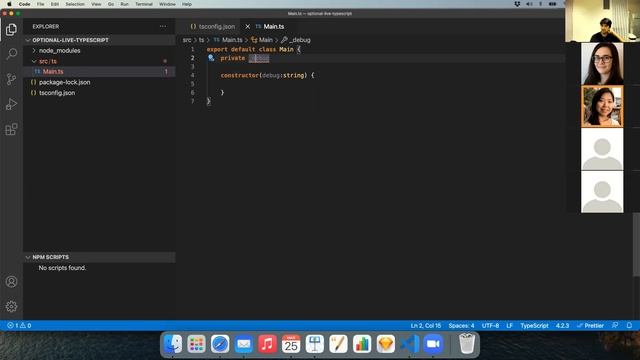Image resolution: width=640 pixels, height=360 pixels.
Task: Open the Edit menu
Action: coord(55,4)
